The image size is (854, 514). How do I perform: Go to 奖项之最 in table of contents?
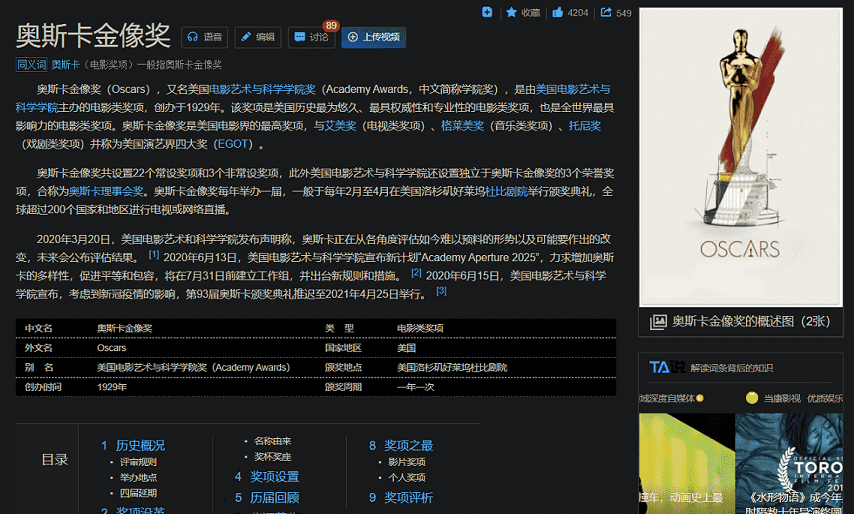click(408, 445)
